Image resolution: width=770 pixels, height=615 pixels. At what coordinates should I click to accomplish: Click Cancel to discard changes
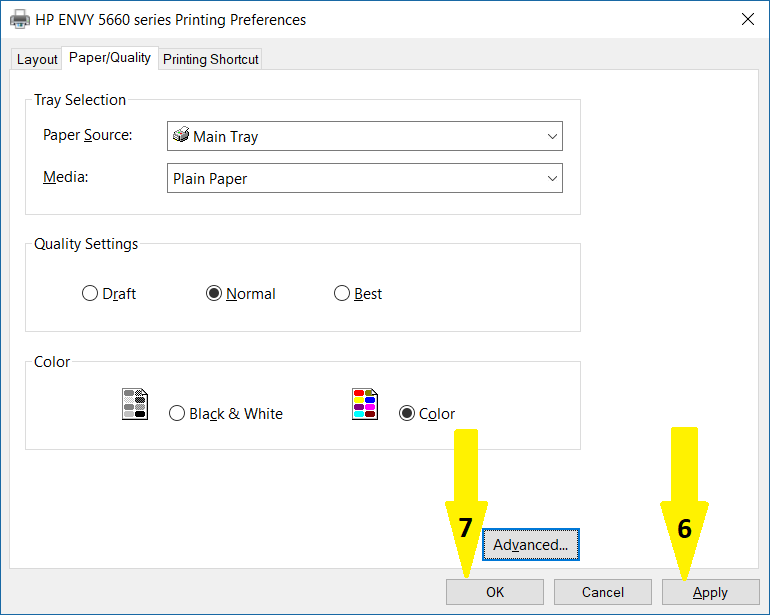(602, 592)
